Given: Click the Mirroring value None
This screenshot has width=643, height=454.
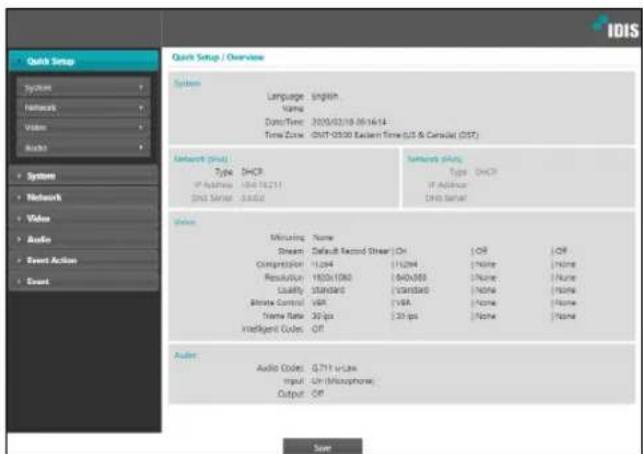Looking at the screenshot, I should (x=323, y=237).
